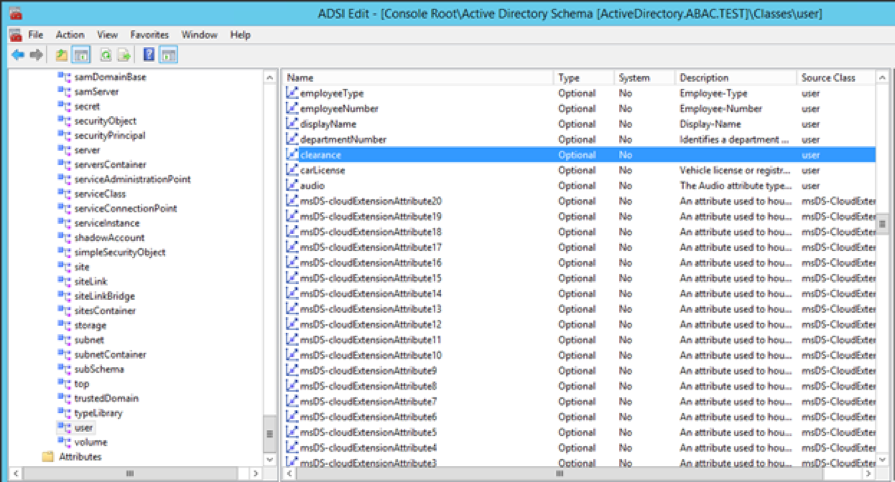895x482 pixels.
Task: Click the icon beside securityObject class
Action: pos(64,120)
